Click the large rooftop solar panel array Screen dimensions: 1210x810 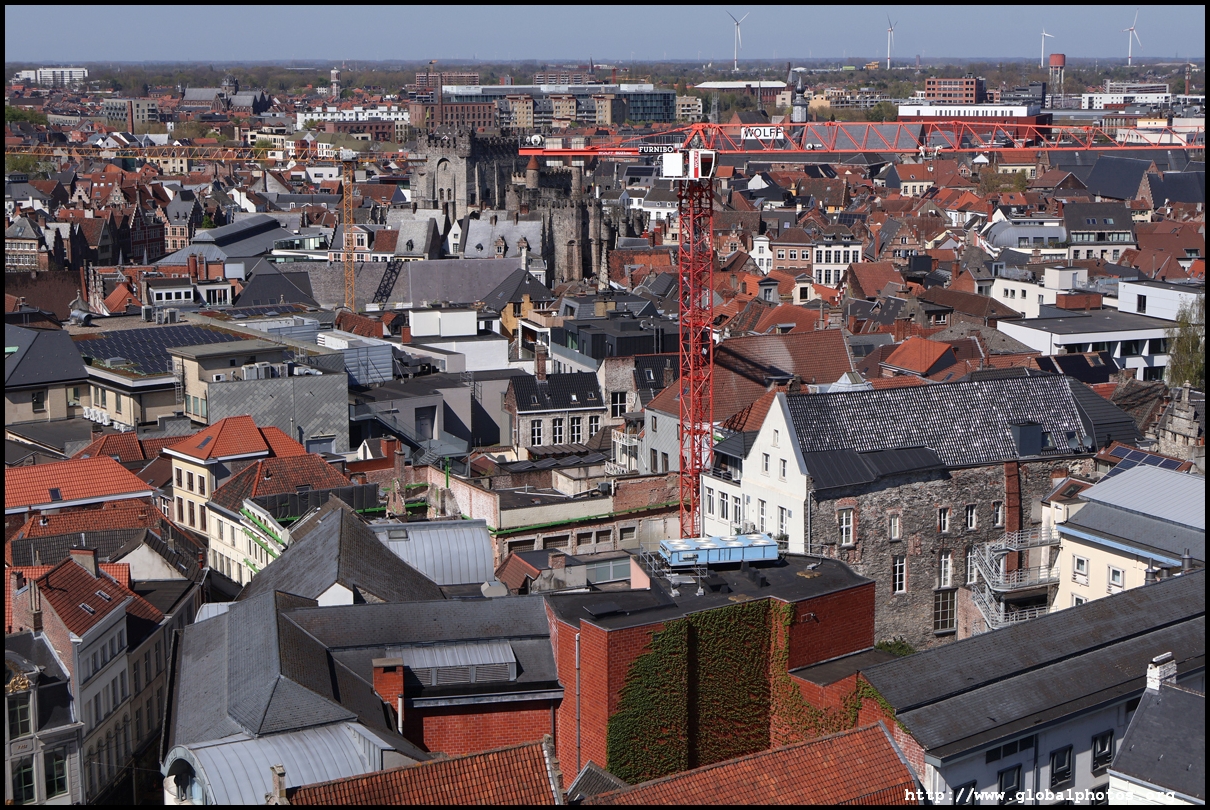click(150, 346)
